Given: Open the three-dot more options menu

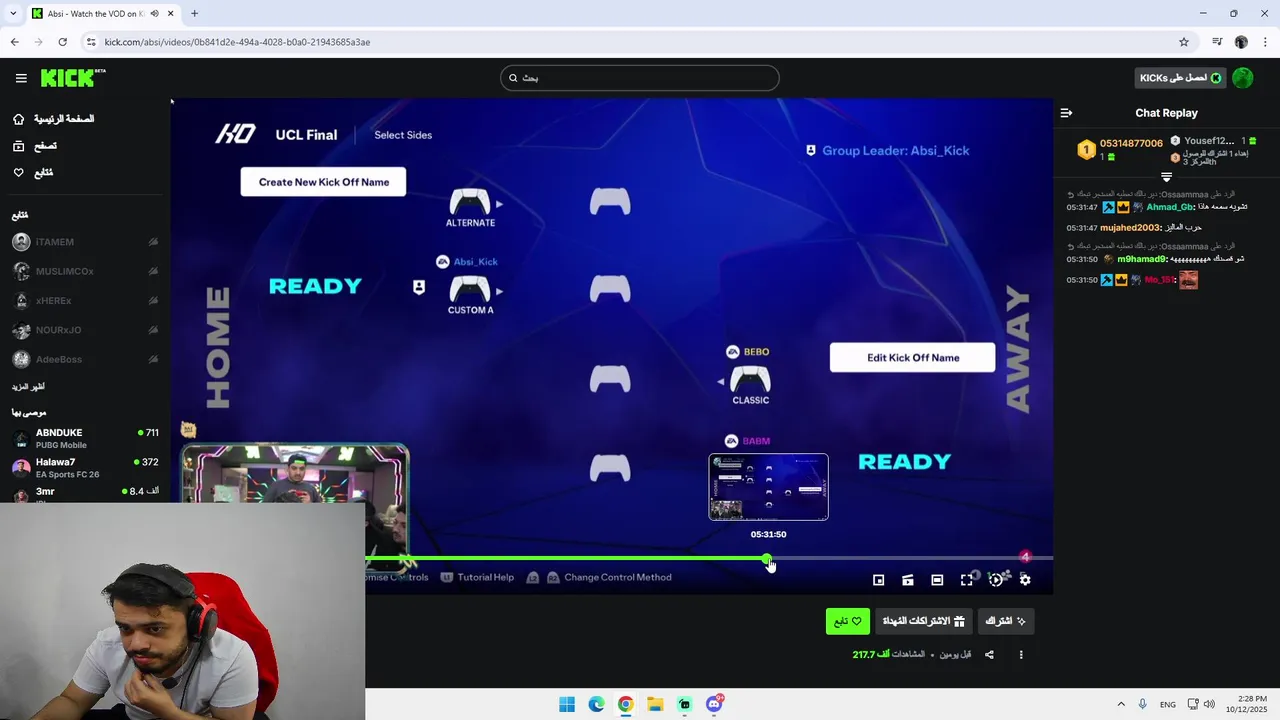Looking at the screenshot, I should point(1021,655).
